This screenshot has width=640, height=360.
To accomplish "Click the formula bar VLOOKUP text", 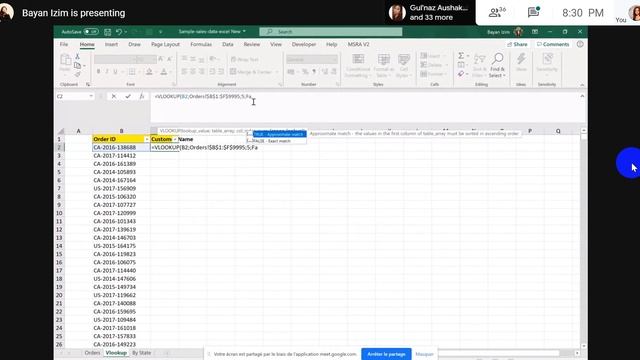I will pyautogui.click(x=203, y=96).
